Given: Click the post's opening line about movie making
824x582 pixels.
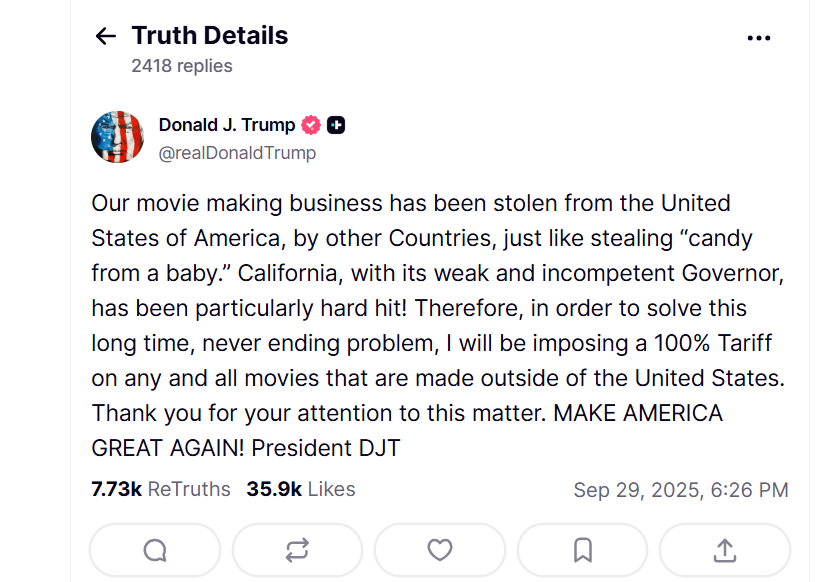Looking at the screenshot, I should [x=410, y=203].
